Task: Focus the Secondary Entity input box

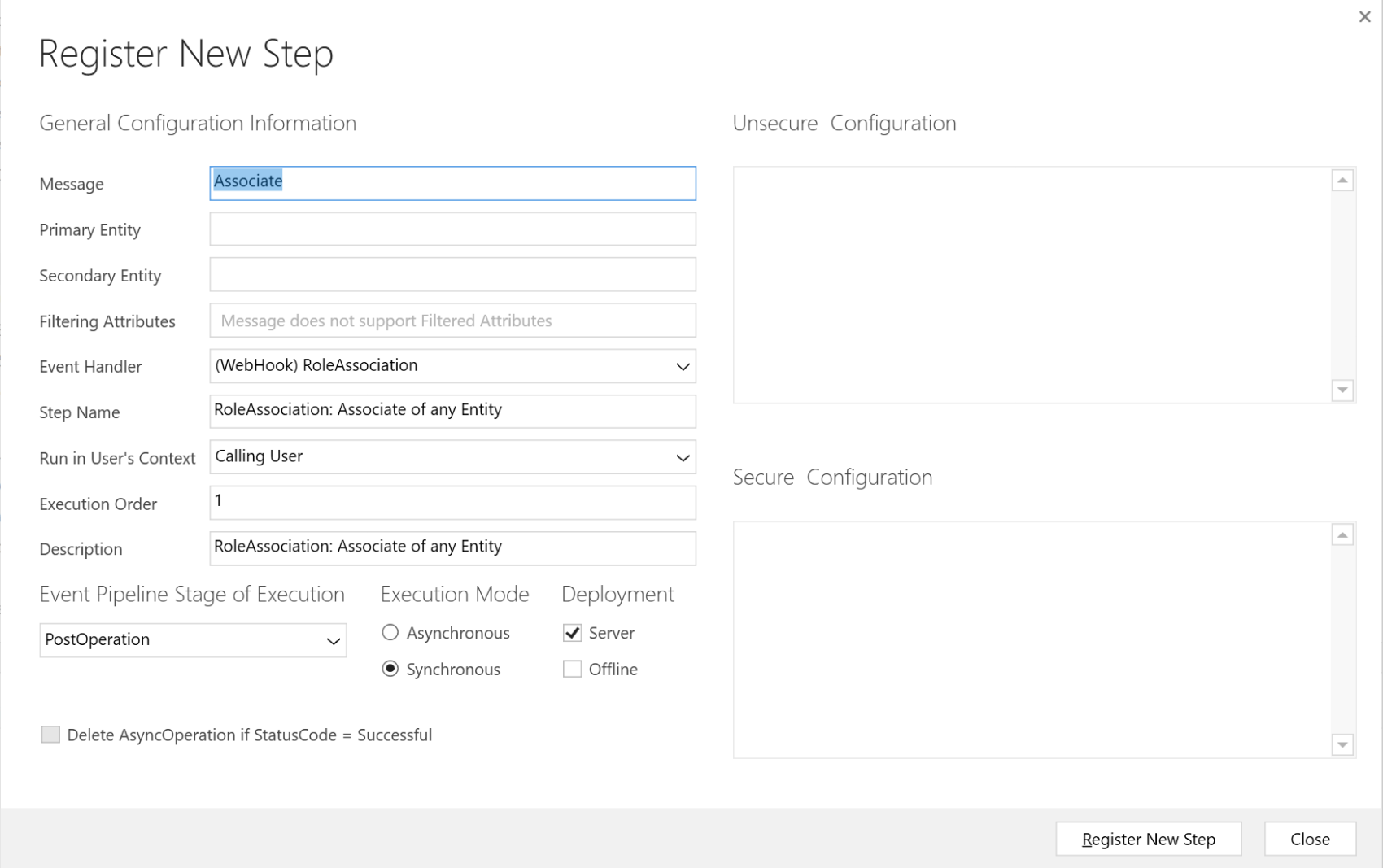Action: pos(452,274)
